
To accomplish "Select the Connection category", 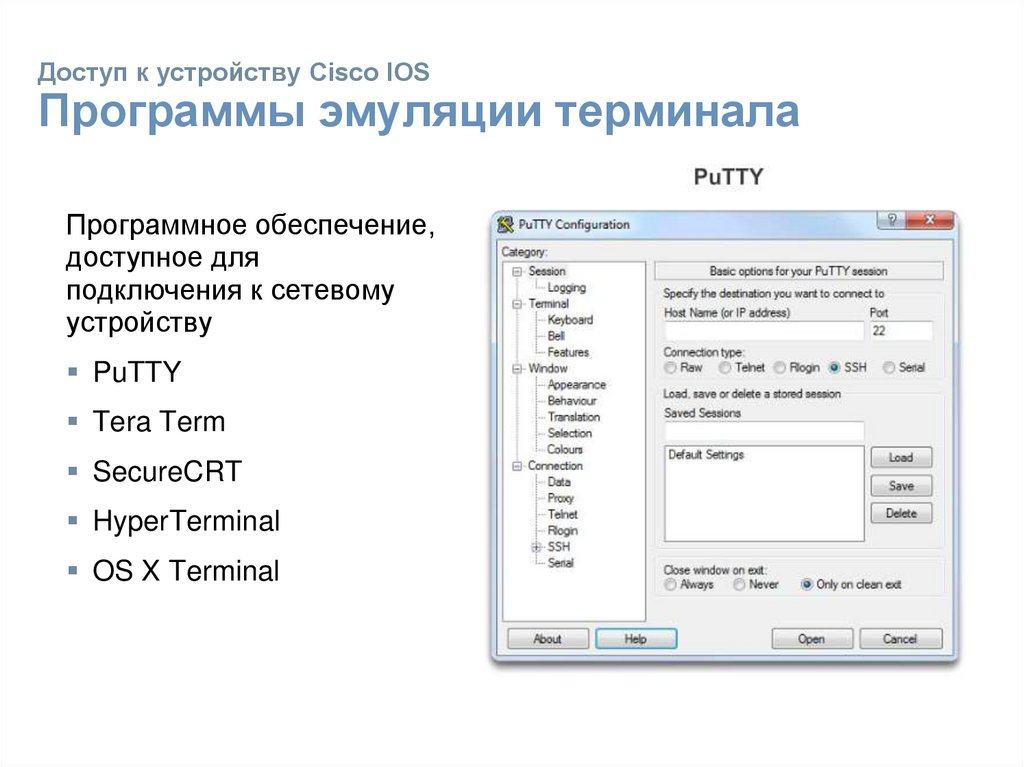I will coord(555,466).
